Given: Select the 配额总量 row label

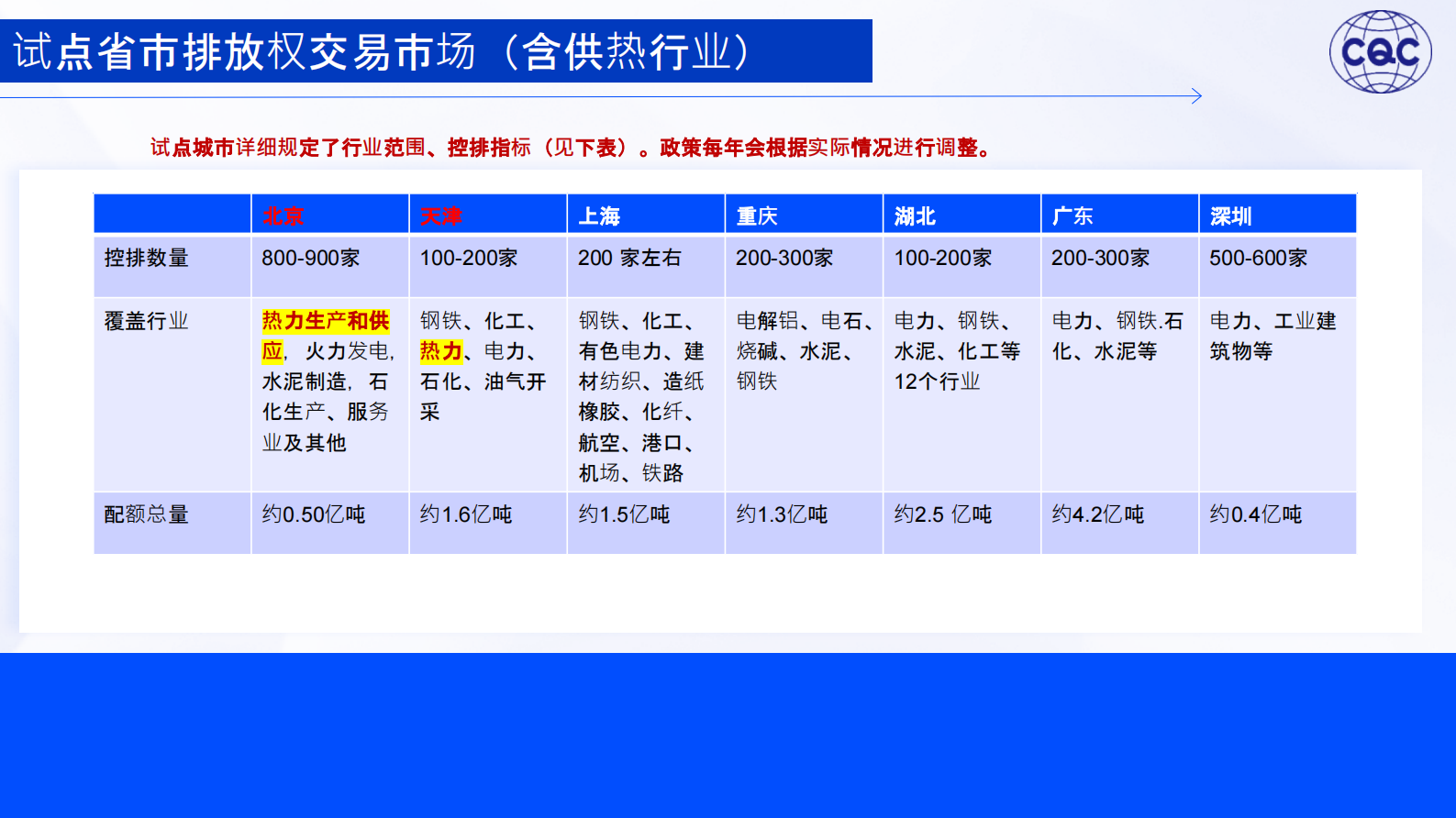Looking at the screenshot, I should coord(146,514).
